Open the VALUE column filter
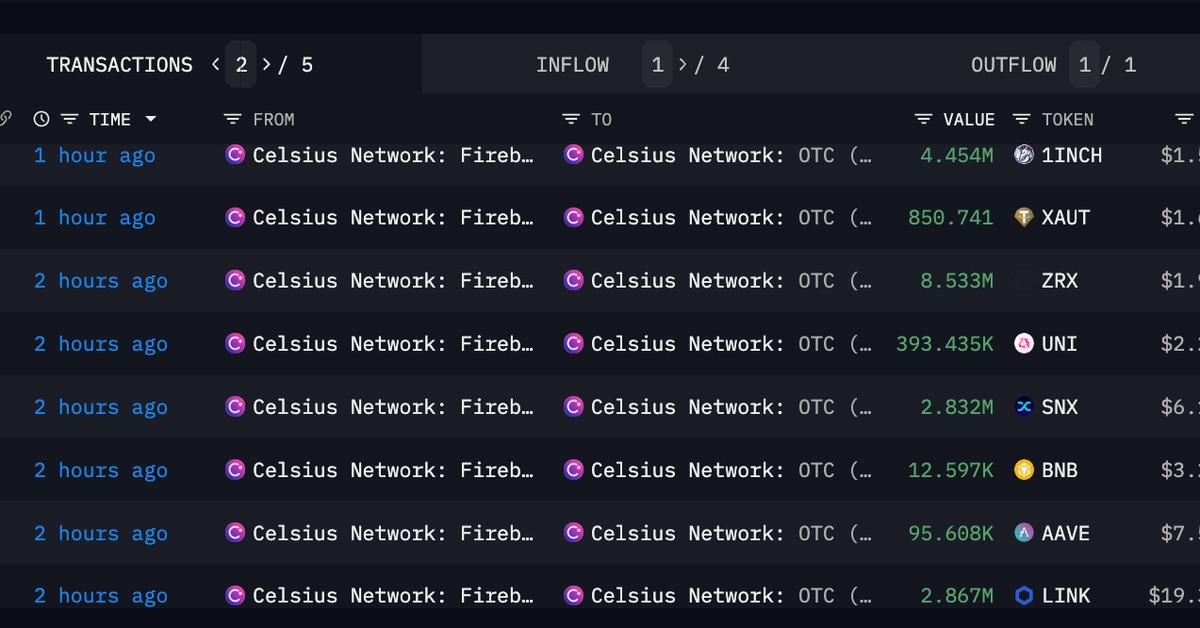The image size is (1200, 628). [x=923, y=119]
